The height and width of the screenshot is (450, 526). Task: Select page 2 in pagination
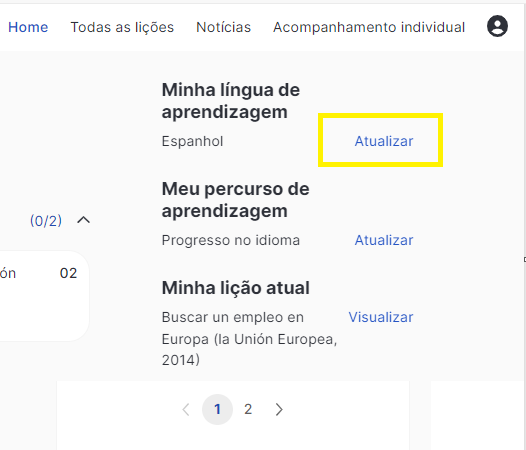[x=248, y=409]
